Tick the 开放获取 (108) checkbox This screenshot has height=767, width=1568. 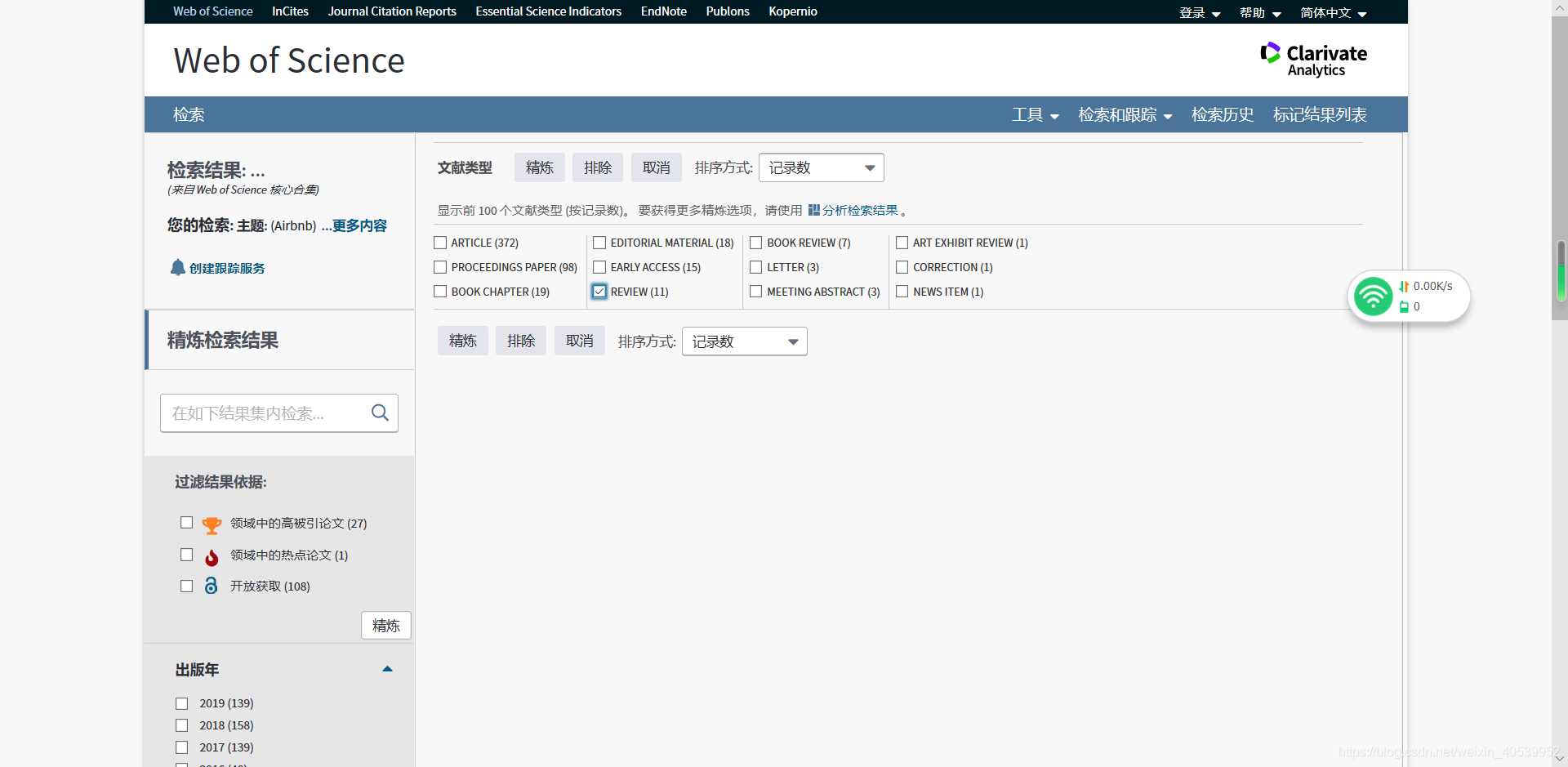pyautogui.click(x=186, y=586)
